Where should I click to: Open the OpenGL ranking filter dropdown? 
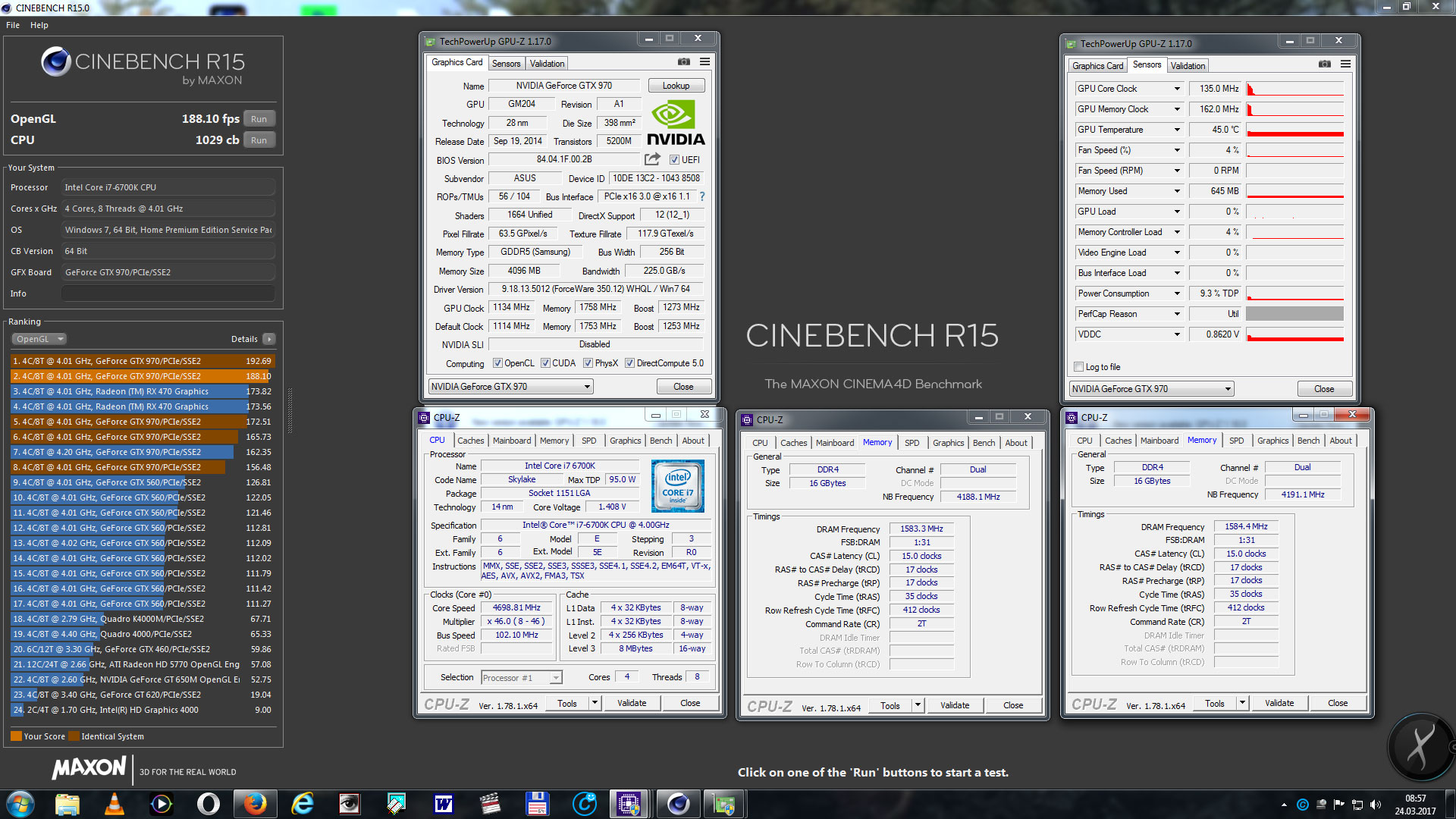coord(38,339)
